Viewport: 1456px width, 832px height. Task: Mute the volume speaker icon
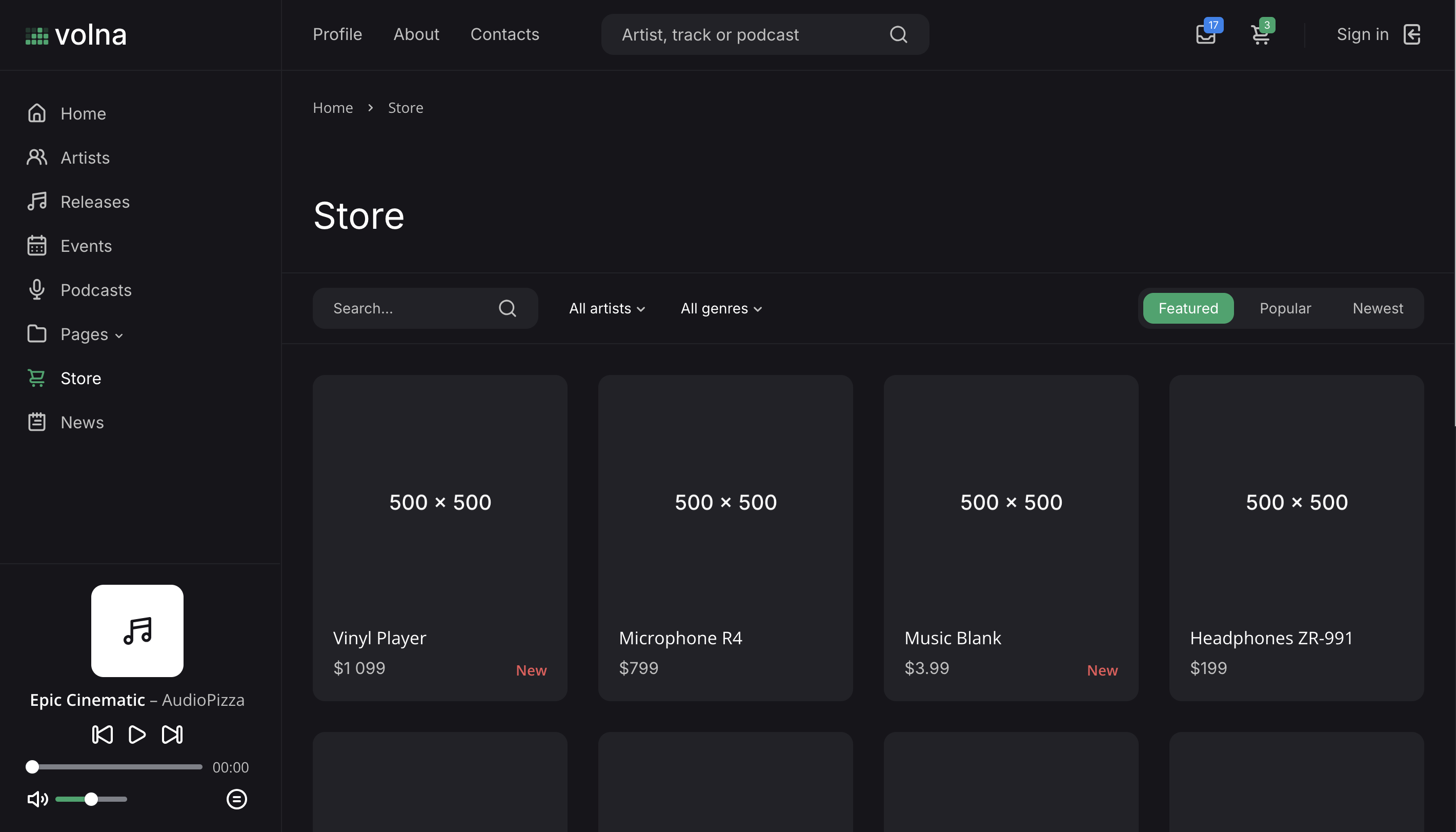point(38,799)
